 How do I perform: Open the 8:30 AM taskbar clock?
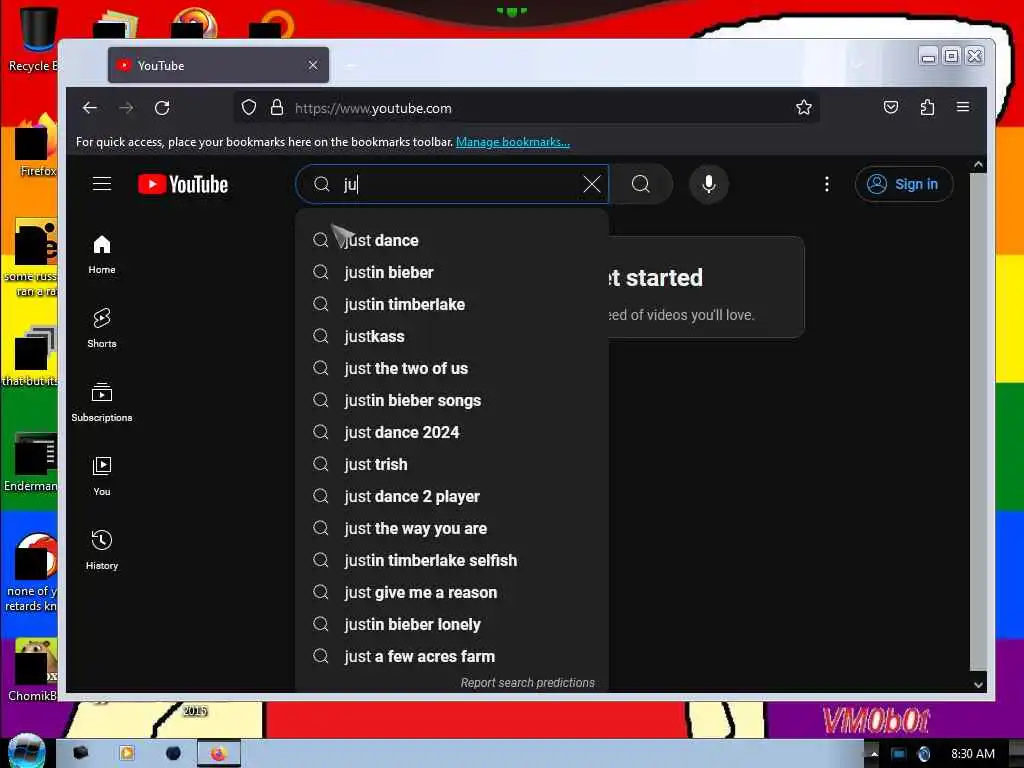[972, 754]
